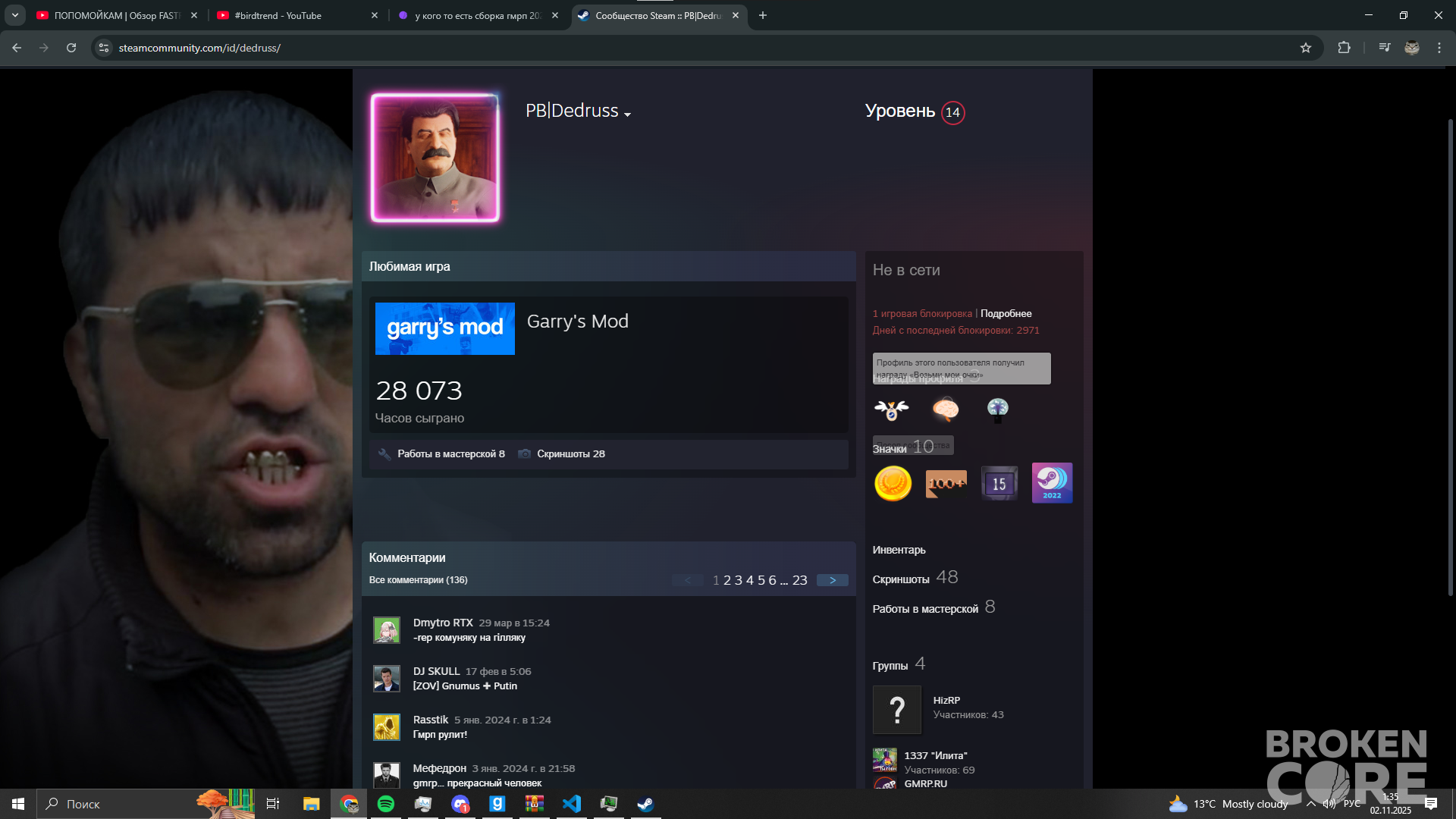Open the Инвентарь link
Viewport: 1456px width, 819px height.
(899, 551)
